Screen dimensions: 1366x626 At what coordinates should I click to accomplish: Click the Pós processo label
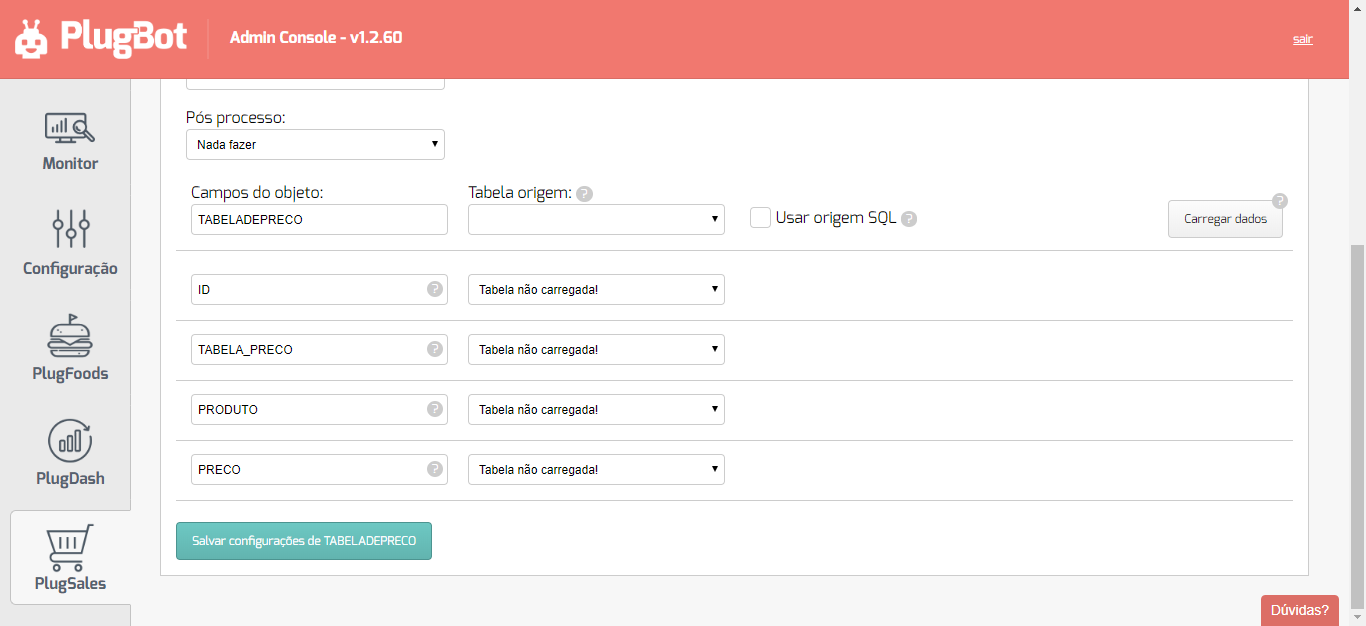(236, 118)
